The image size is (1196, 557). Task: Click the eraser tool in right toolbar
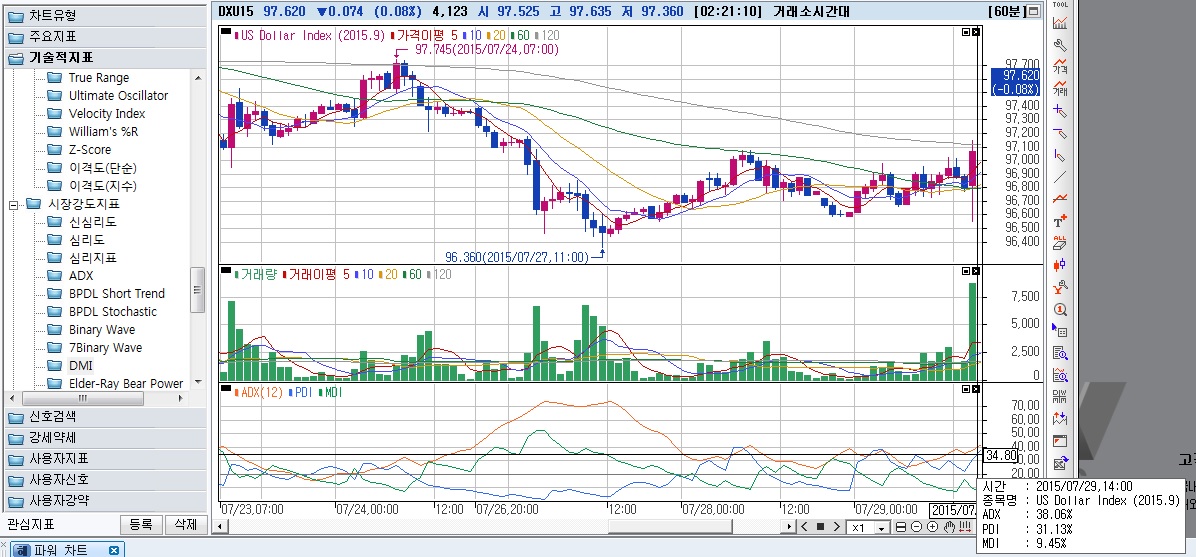pos(1060,242)
